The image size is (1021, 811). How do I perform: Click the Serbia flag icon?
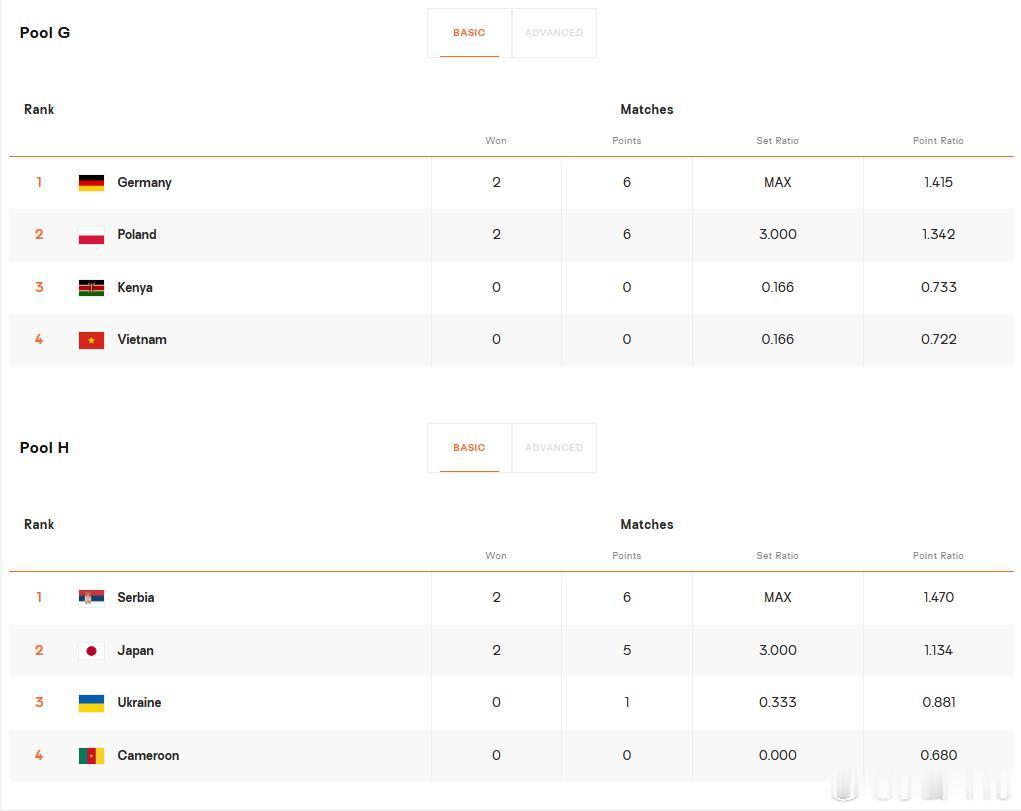(x=91, y=597)
